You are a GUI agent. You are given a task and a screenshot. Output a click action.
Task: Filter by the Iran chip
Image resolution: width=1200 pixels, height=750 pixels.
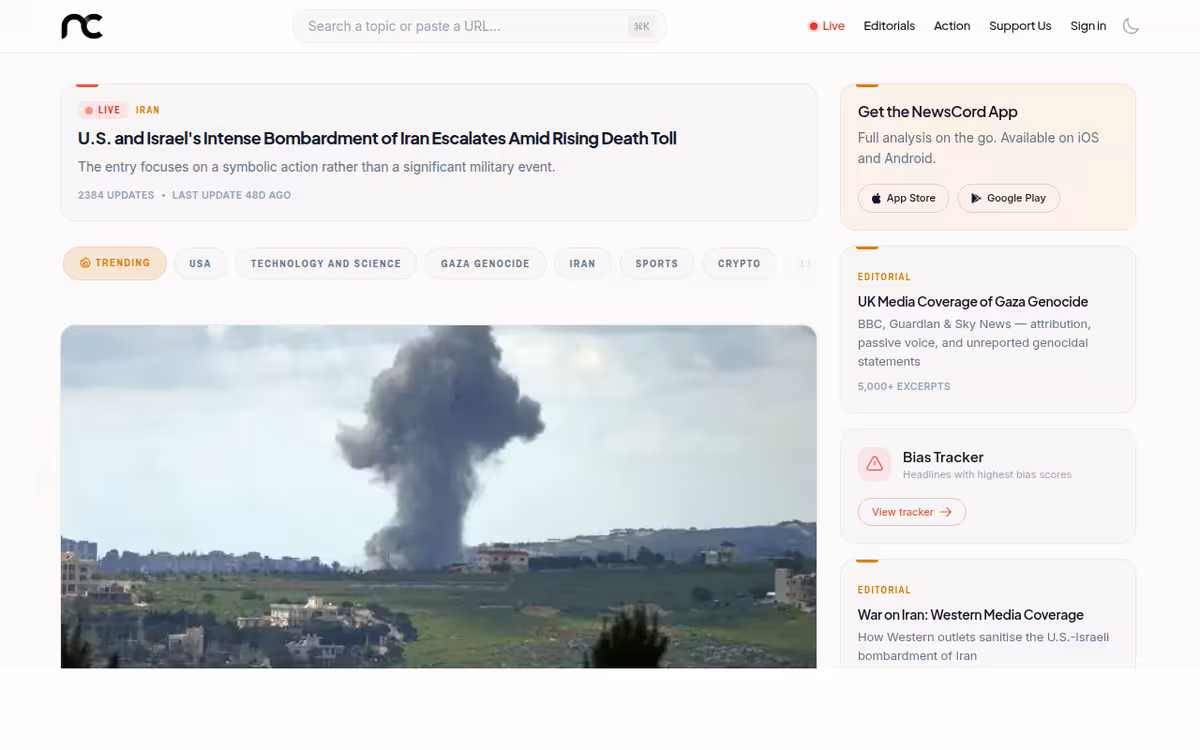click(x=582, y=264)
